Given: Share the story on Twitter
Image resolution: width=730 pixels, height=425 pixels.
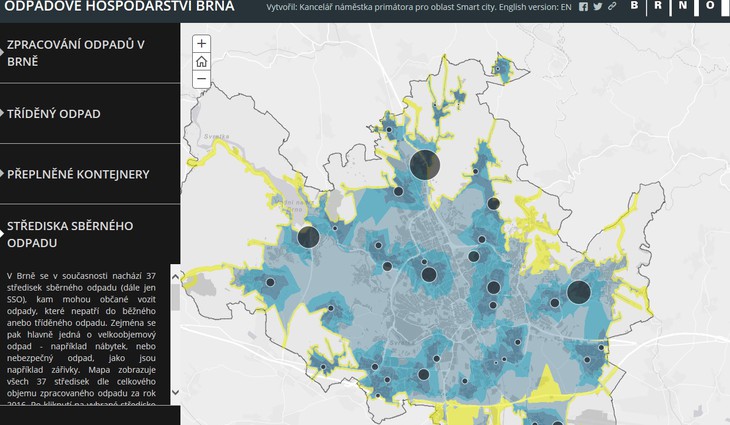Looking at the screenshot, I should click(598, 7).
